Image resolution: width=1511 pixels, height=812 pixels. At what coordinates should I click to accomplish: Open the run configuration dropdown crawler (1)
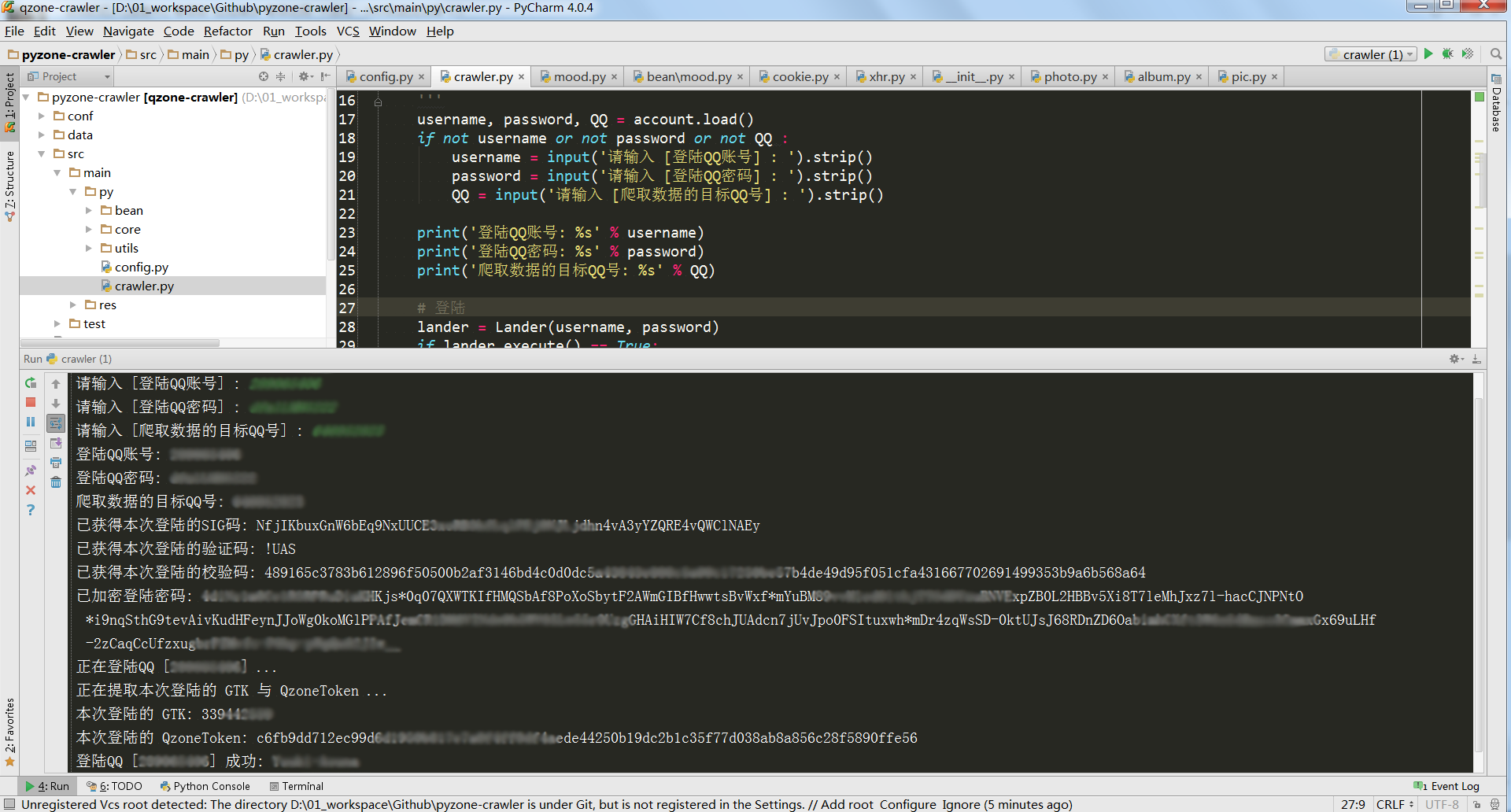pyautogui.click(x=1371, y=54)
